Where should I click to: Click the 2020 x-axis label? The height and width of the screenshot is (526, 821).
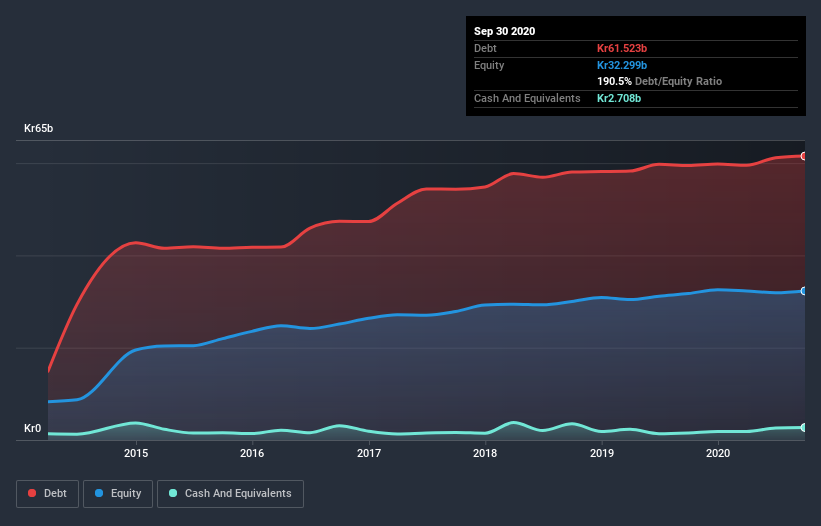click(718, 453)
